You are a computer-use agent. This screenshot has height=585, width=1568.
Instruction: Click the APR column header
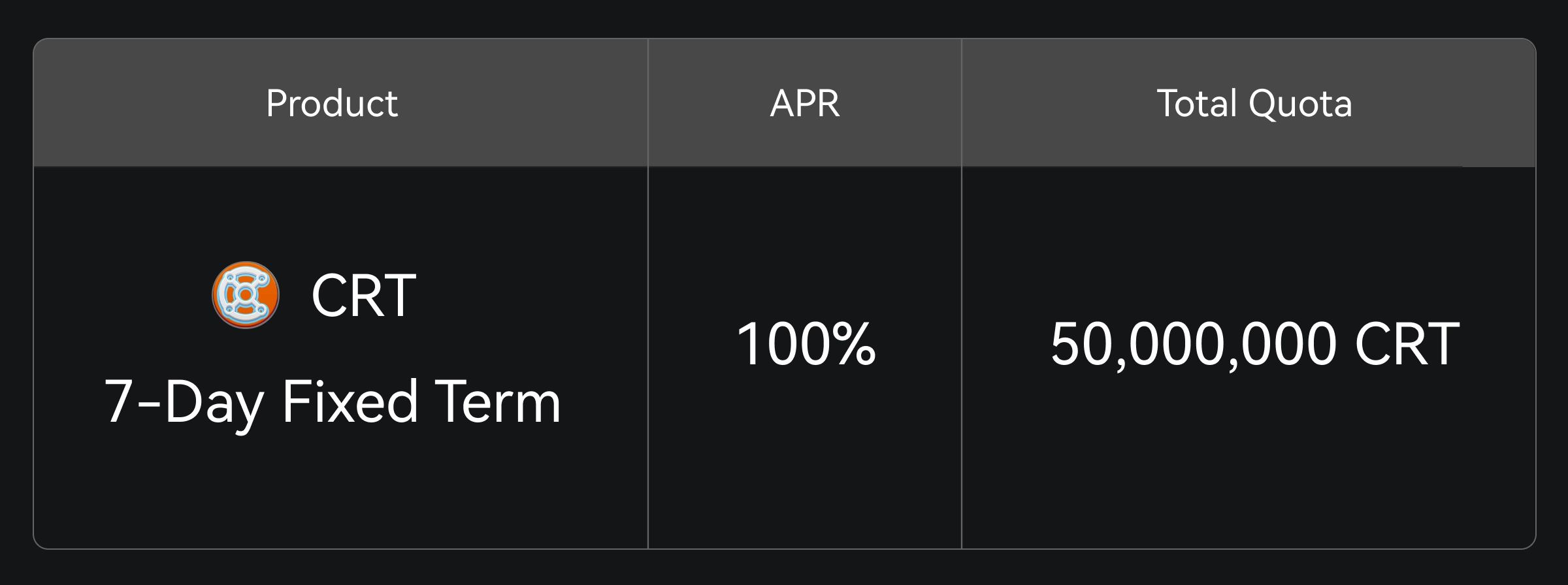805,103
